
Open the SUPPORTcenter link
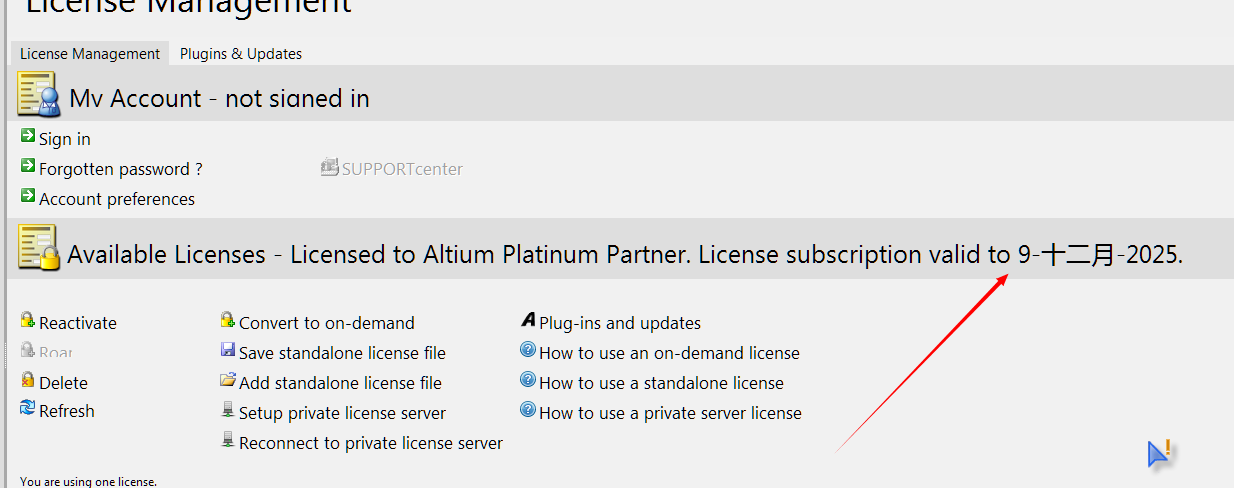point(402,169)
